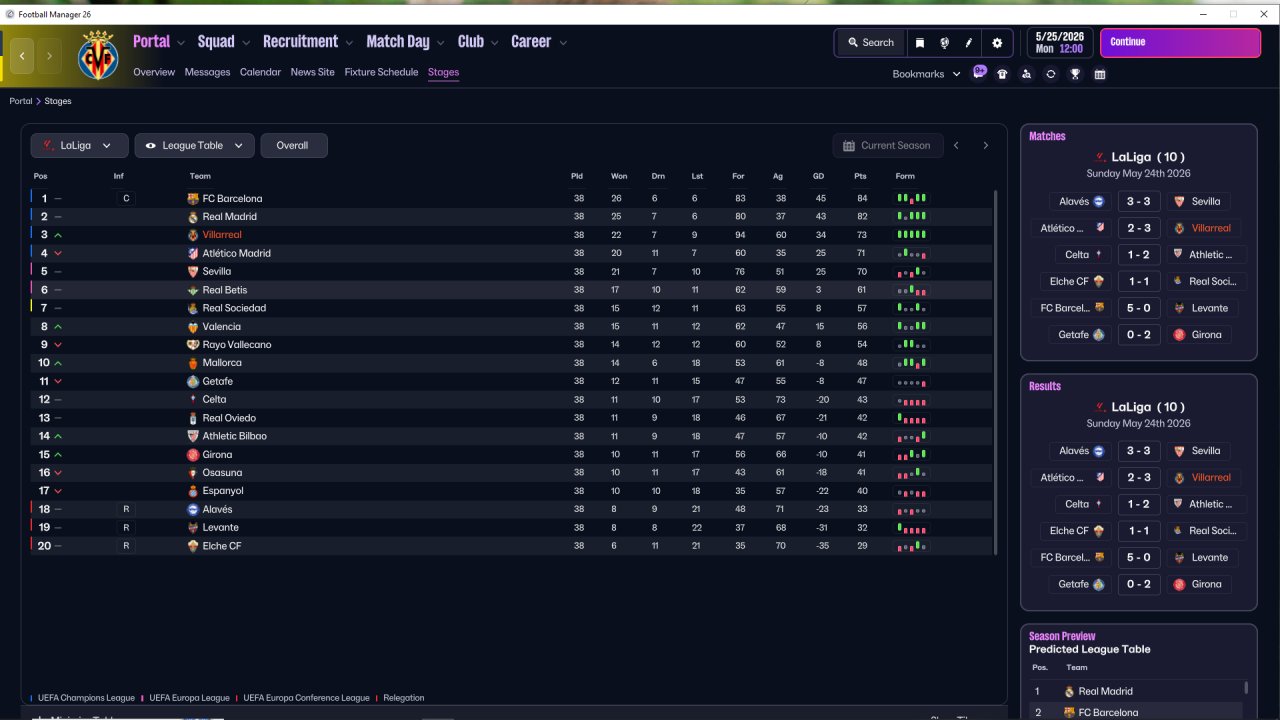Open the 5 - 0 Barcelona result in Matches

1139,308
